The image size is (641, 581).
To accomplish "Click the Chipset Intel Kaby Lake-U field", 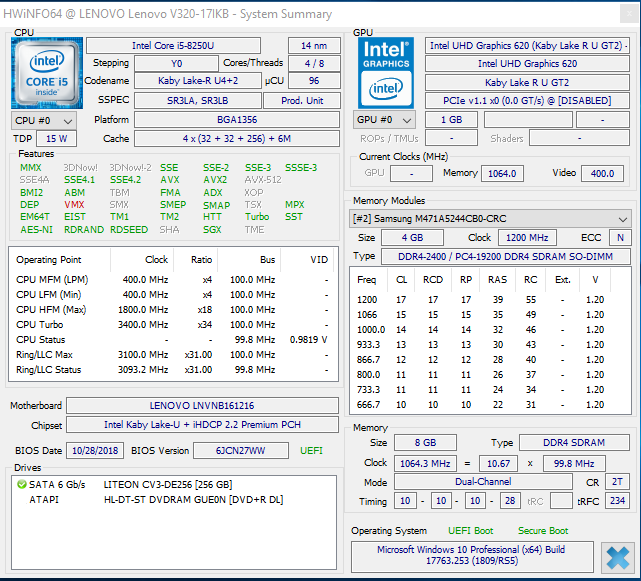I will click(x=202, y=424).
